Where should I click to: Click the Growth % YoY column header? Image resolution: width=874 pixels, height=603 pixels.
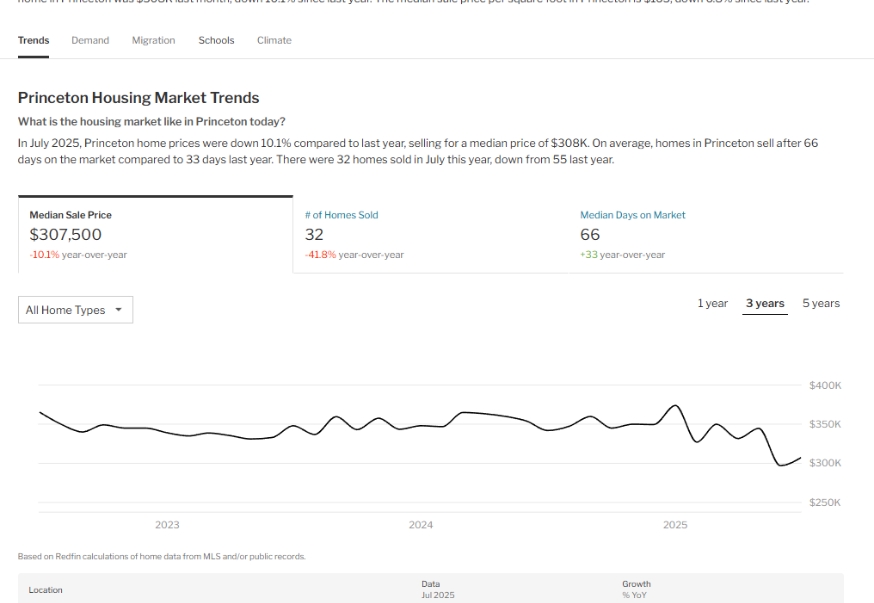point(636,589)
